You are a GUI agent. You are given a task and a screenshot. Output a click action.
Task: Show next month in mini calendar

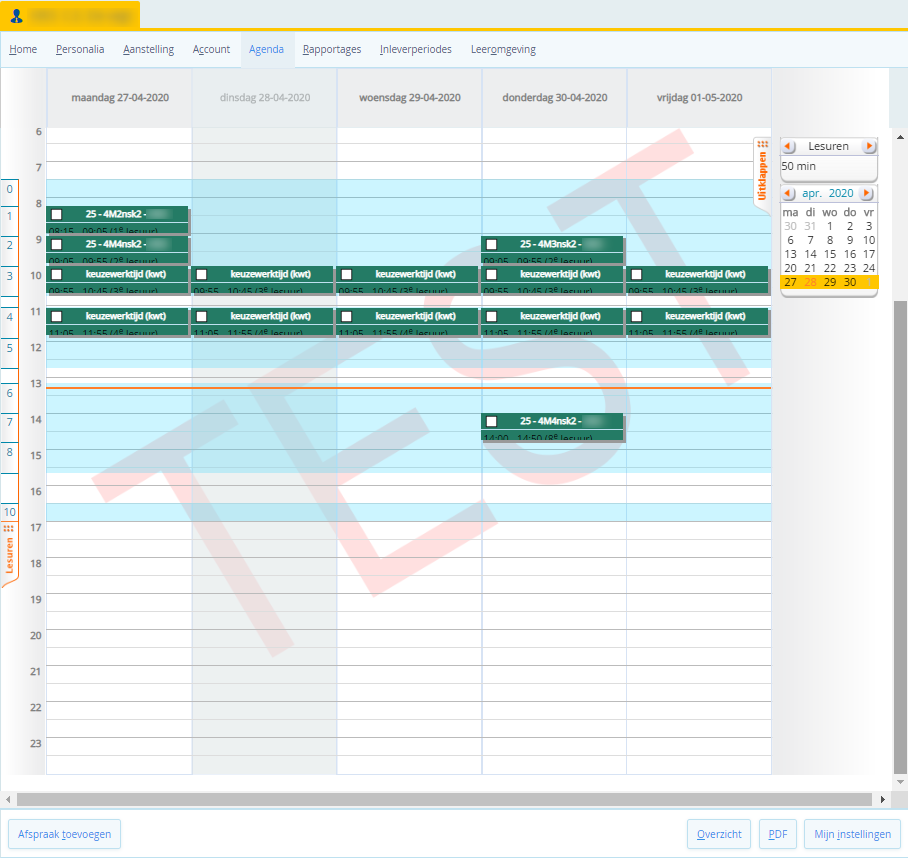click(866, 193)
